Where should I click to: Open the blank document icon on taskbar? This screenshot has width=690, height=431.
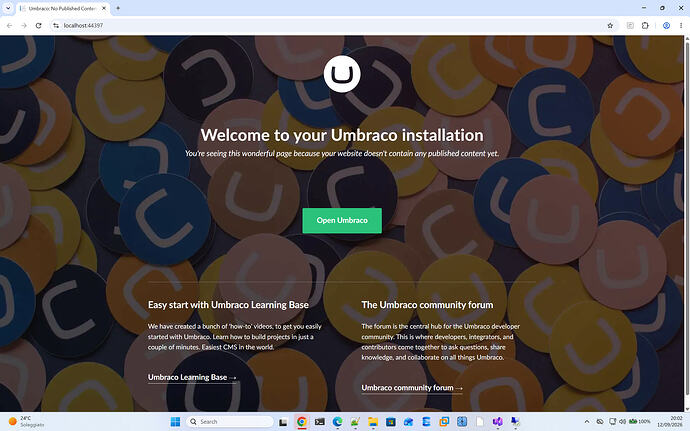pyautogui.click(x=480, y=422)
